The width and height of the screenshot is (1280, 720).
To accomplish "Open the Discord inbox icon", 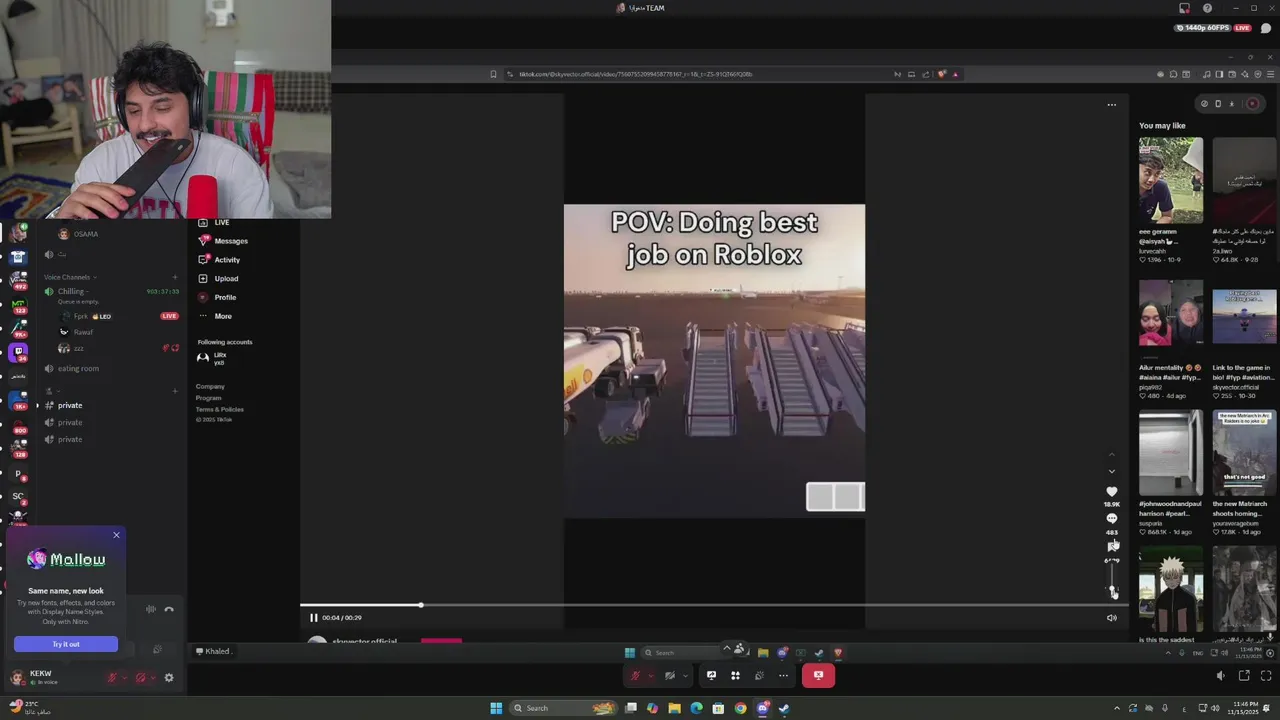I will (1185, 8).
